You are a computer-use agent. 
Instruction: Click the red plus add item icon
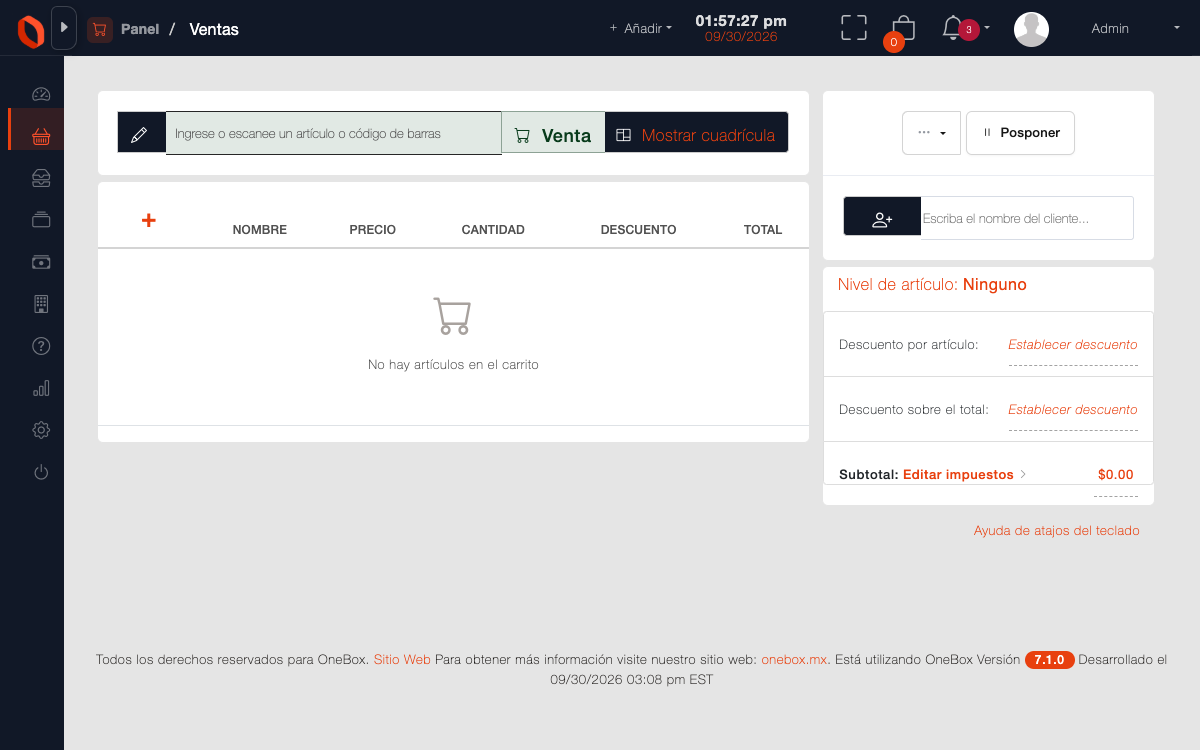(148, 220)
